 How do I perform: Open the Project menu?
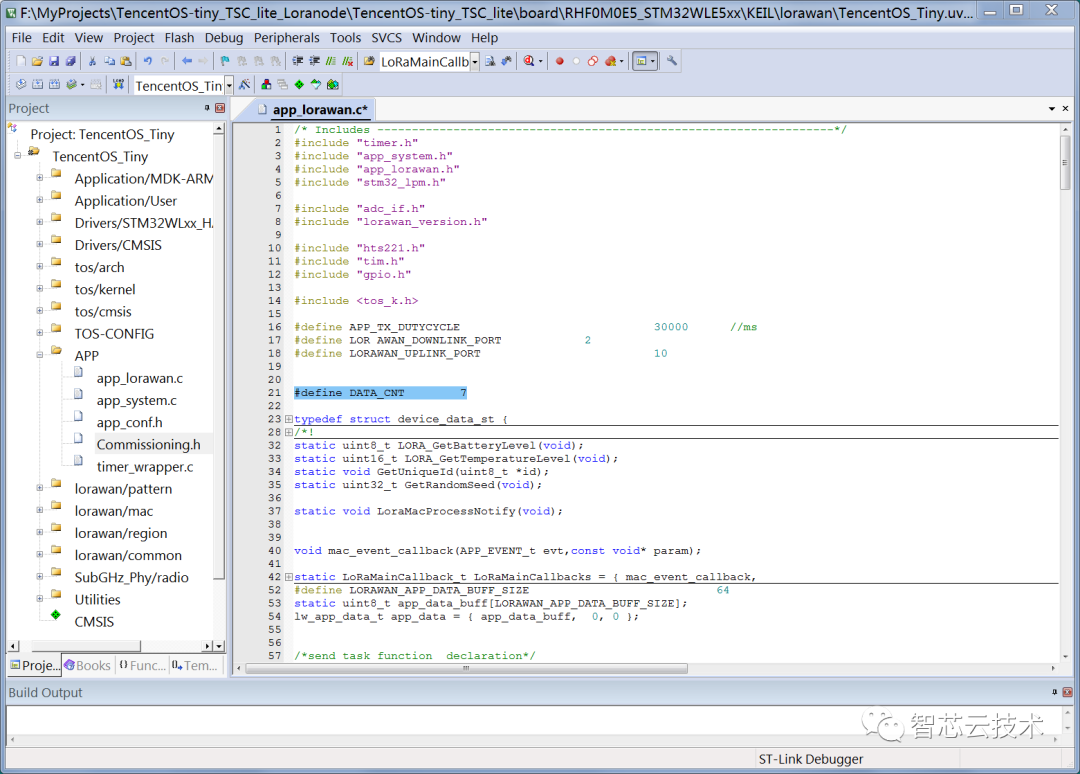pos(134,38)
